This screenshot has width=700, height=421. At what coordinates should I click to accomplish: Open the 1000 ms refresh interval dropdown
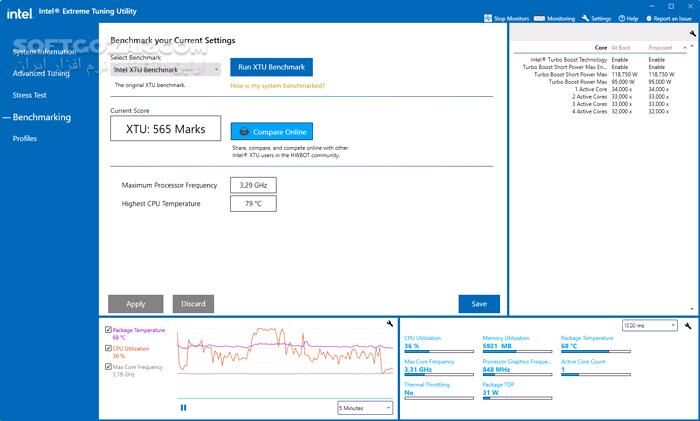tap(649, 325)
